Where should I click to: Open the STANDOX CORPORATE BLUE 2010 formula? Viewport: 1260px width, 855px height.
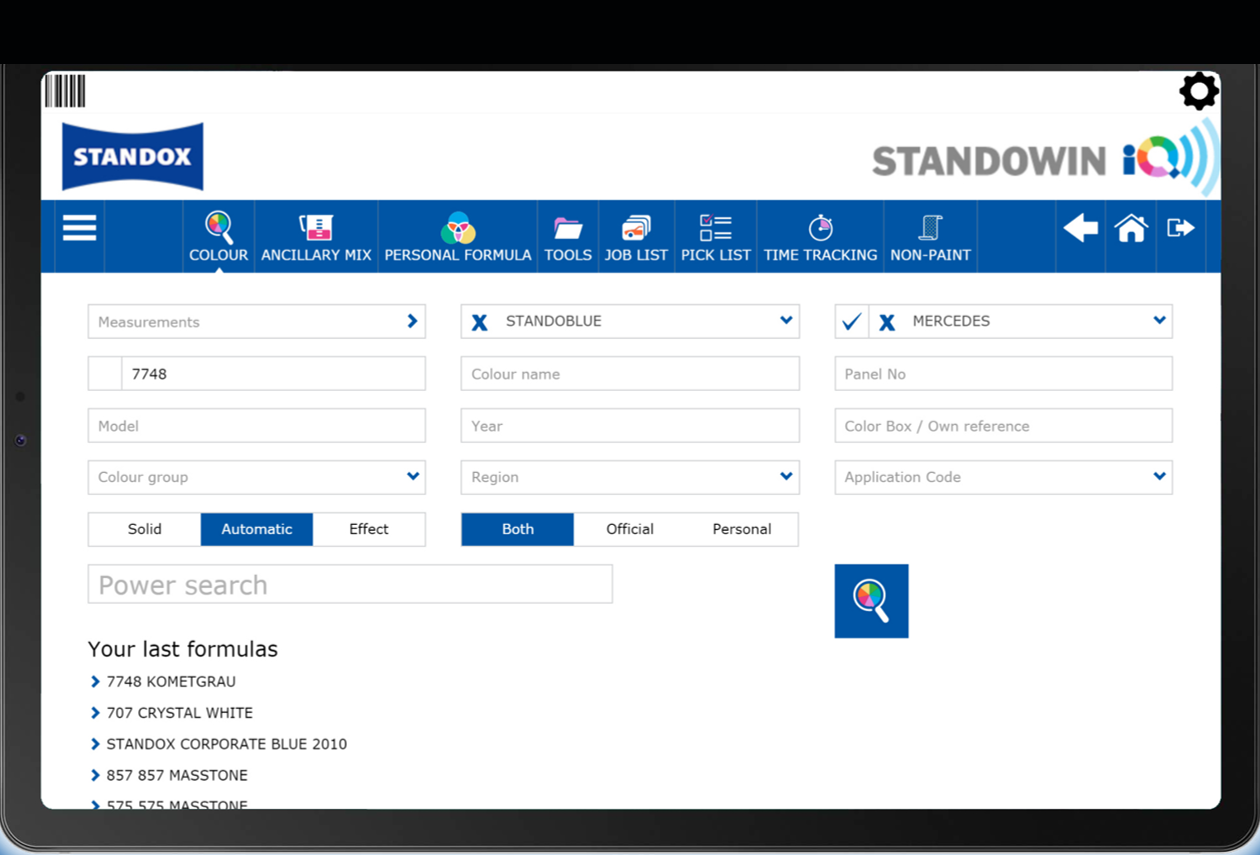(227, 744)
